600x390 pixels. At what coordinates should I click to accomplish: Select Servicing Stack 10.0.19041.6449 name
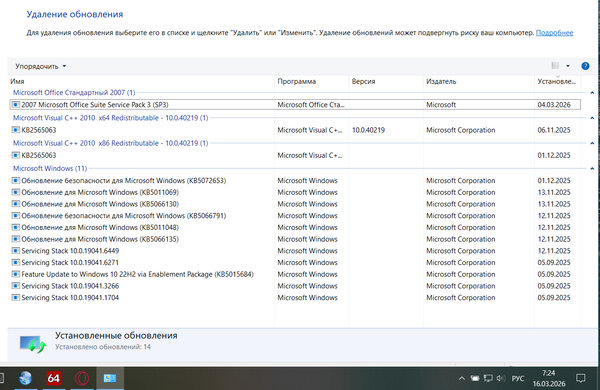[70, 251]
